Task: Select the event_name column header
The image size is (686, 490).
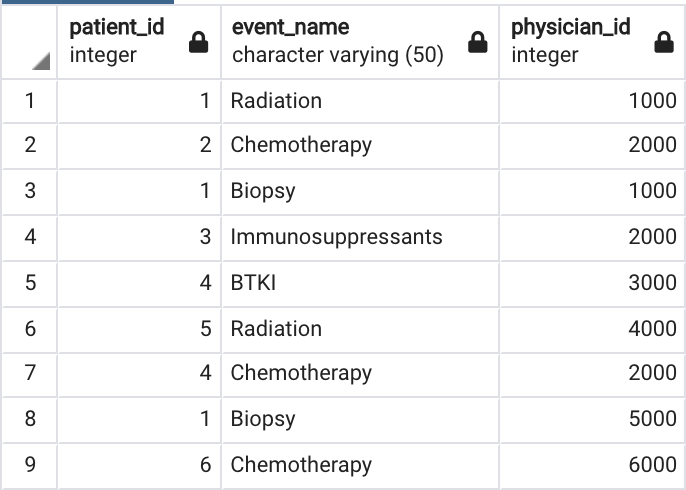Action: (x=360, y=42)
